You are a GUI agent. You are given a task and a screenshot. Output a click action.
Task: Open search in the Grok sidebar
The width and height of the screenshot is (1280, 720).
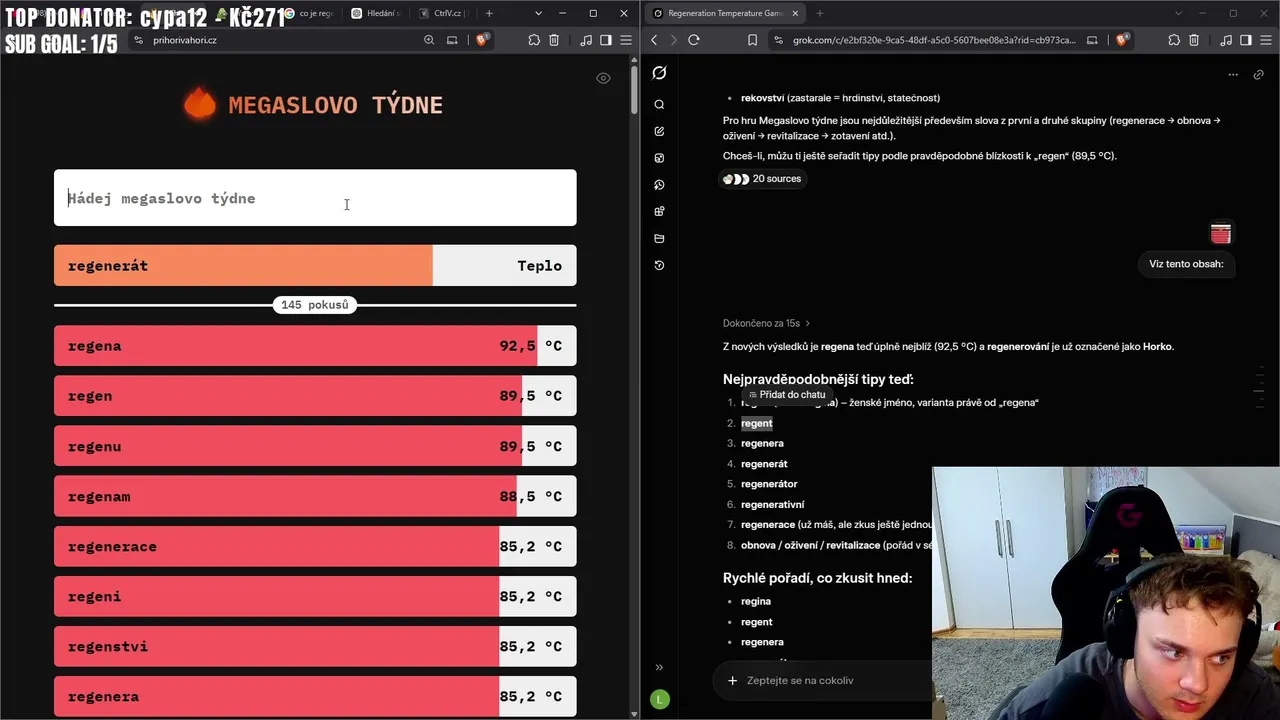tap(659, 104)
